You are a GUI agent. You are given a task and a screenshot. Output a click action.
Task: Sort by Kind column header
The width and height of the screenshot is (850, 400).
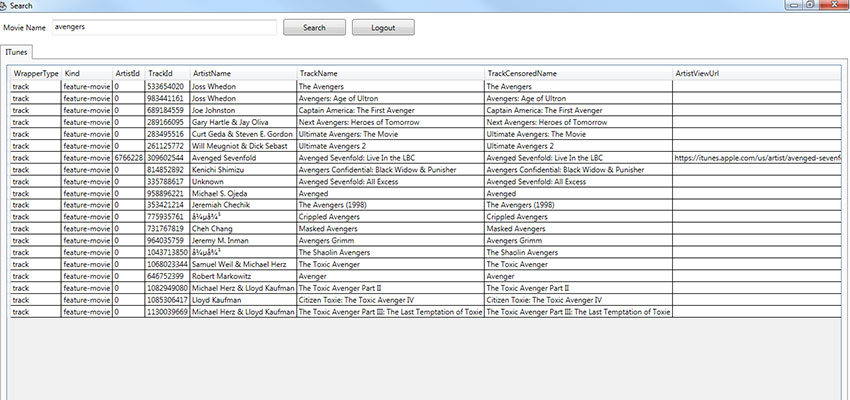pyautogui.click(x=87, y=73)
